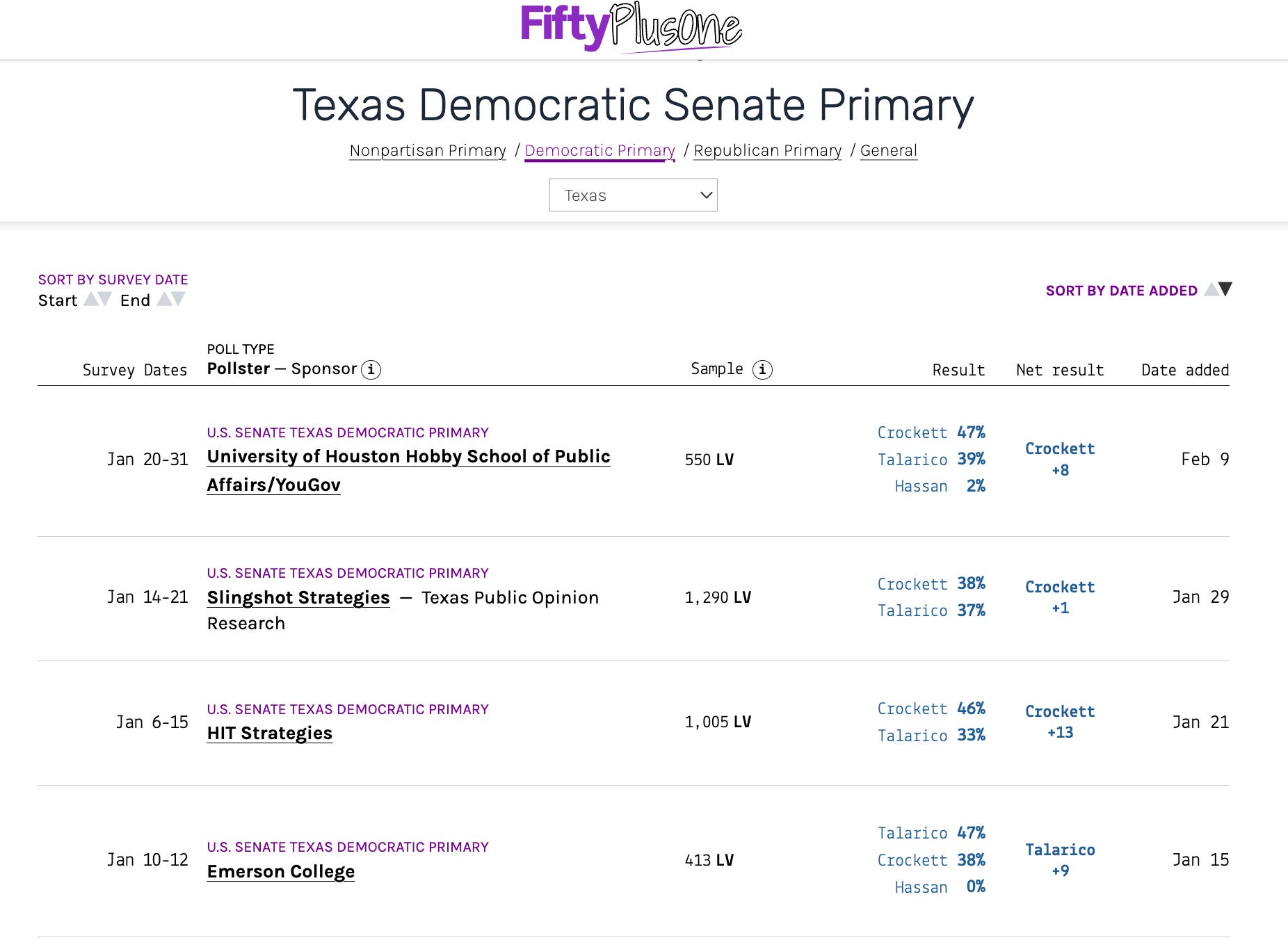The image size is (1288, 947).
Task: Sort Start survey date descending arrow
Action: click(x=105, y=299)
